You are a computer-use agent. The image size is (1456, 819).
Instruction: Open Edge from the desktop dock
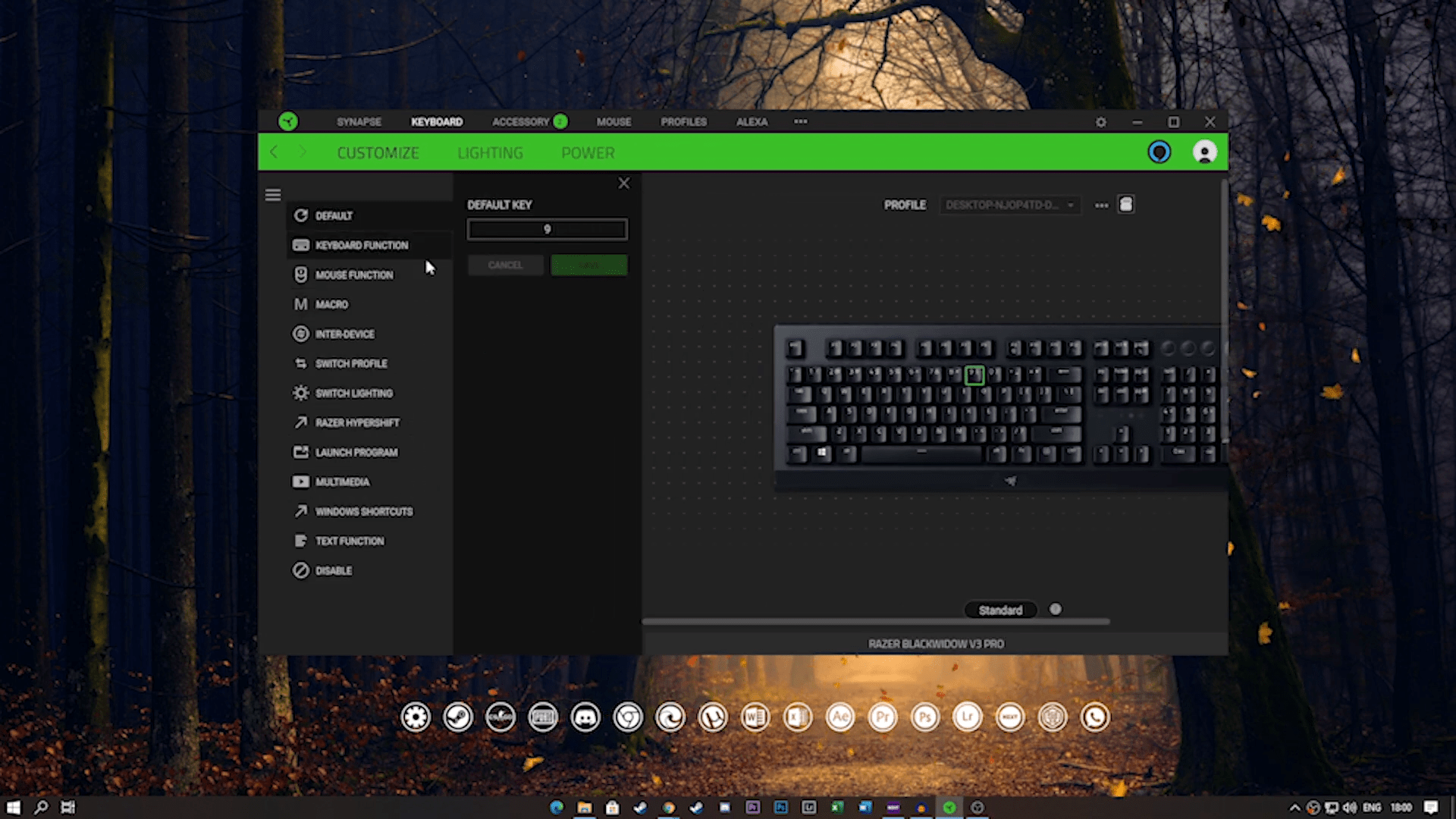point(670,717)
